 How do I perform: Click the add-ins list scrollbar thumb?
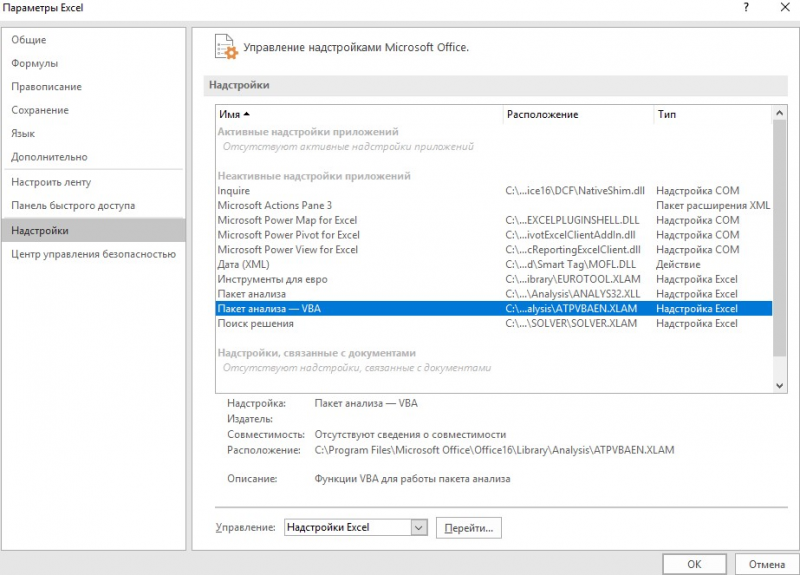pos(779,238)
